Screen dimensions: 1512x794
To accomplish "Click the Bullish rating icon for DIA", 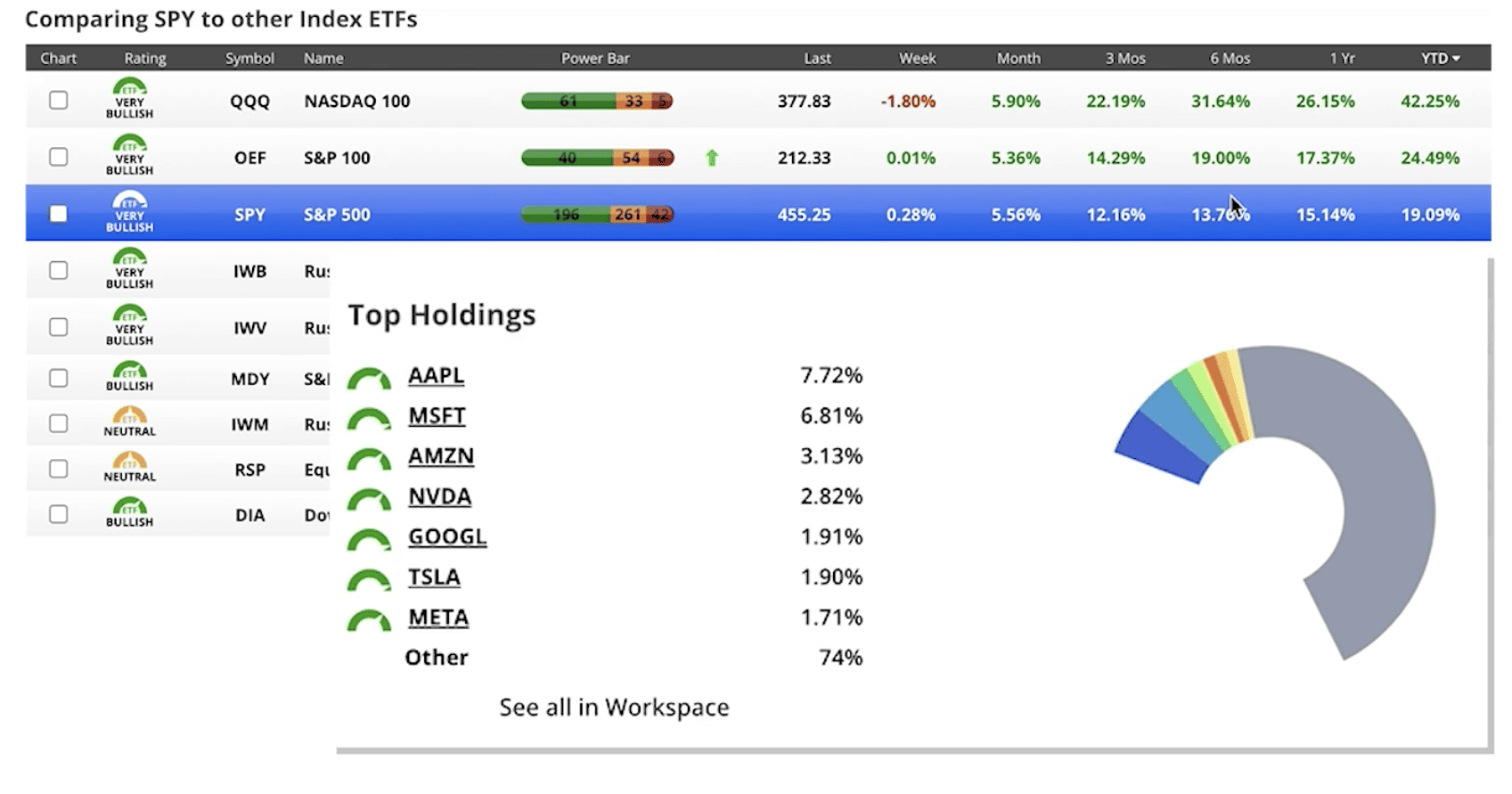I will point(130,512).
